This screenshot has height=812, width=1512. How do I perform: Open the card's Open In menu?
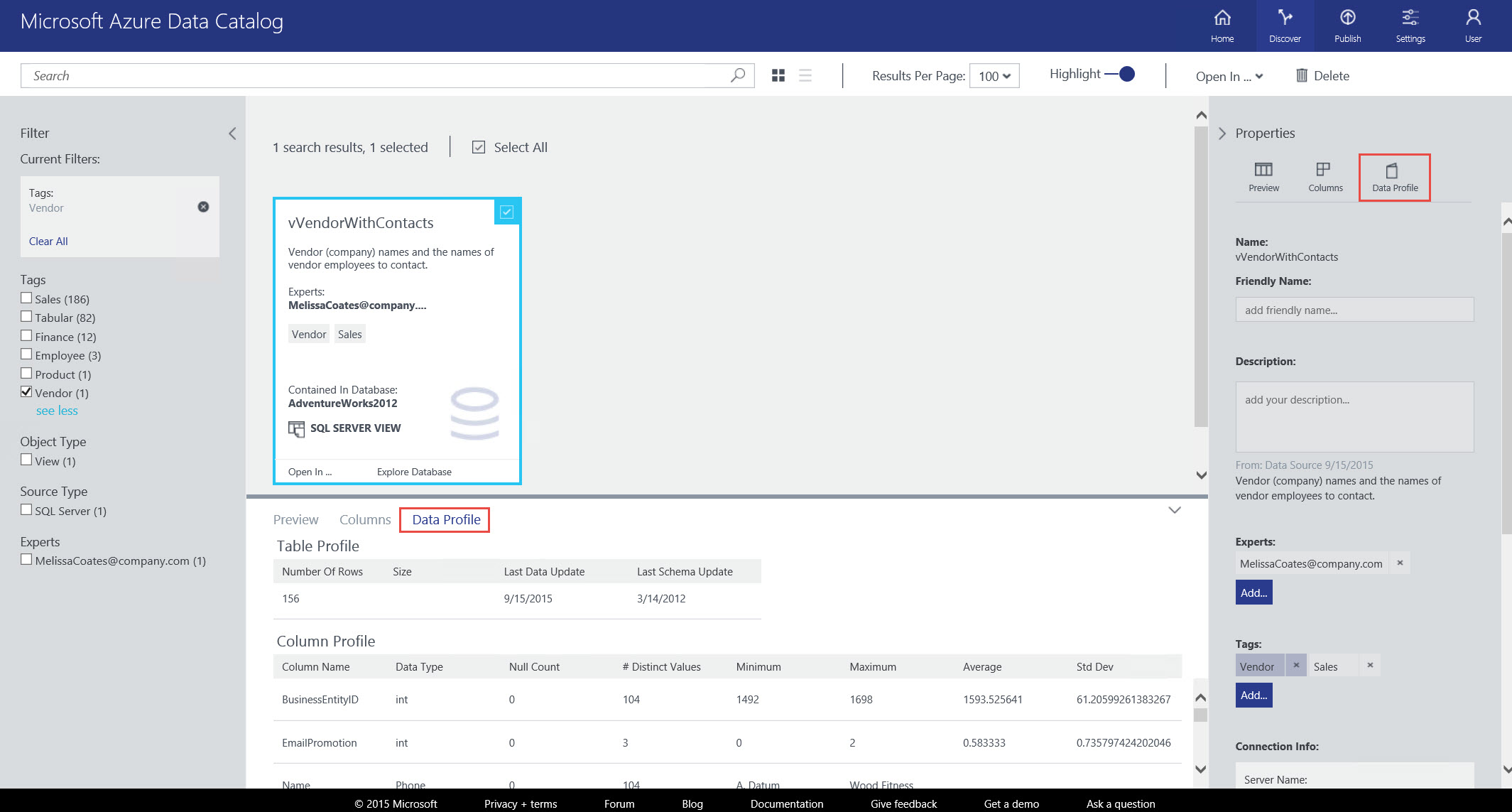[310, 472]
